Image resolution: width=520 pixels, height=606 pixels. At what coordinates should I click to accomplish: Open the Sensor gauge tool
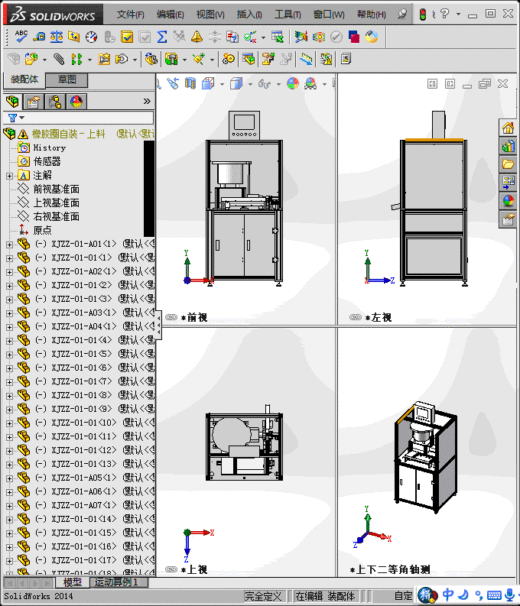pyautogui.click(x=92, y=37)
